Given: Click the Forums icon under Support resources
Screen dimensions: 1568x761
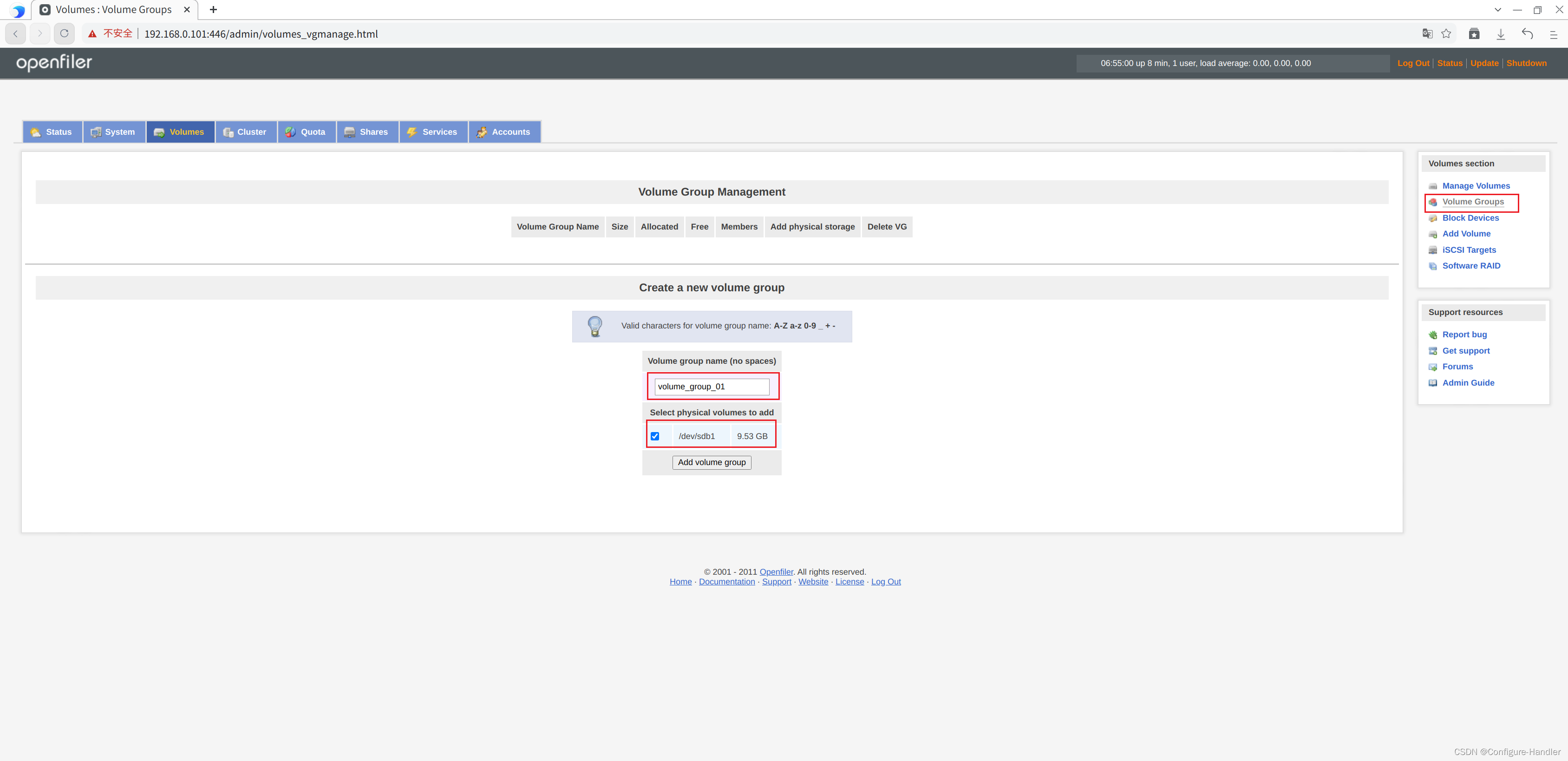Looking at the screenshot, I should [1433, 367].
